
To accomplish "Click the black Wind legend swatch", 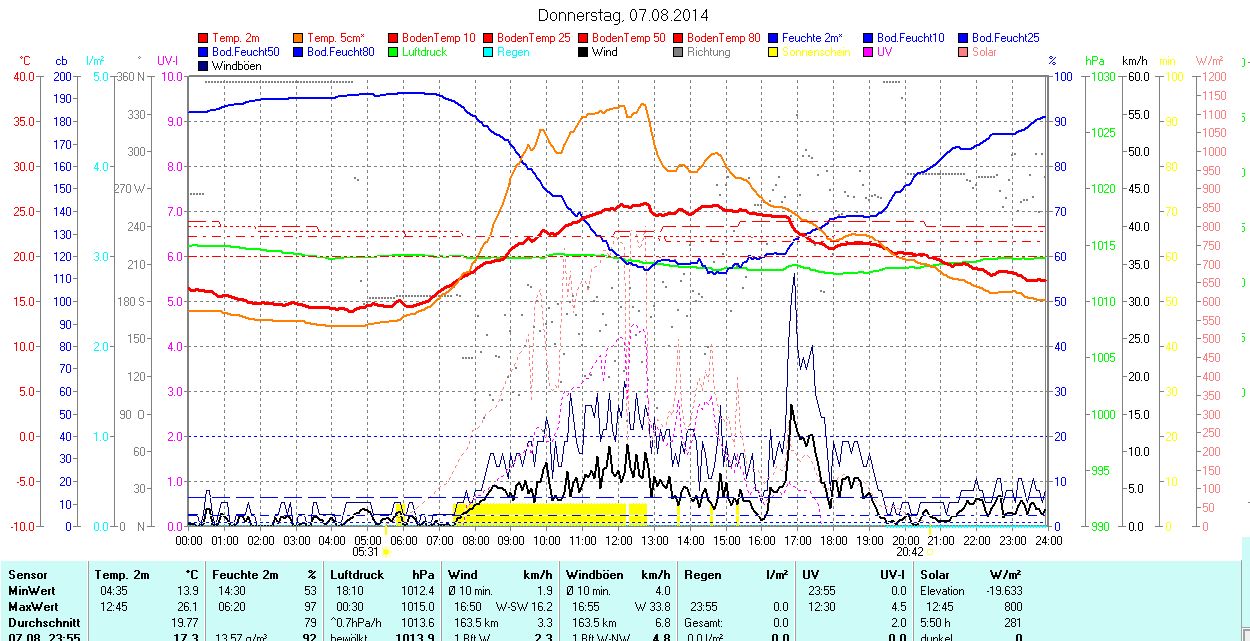I will [583, 52].
